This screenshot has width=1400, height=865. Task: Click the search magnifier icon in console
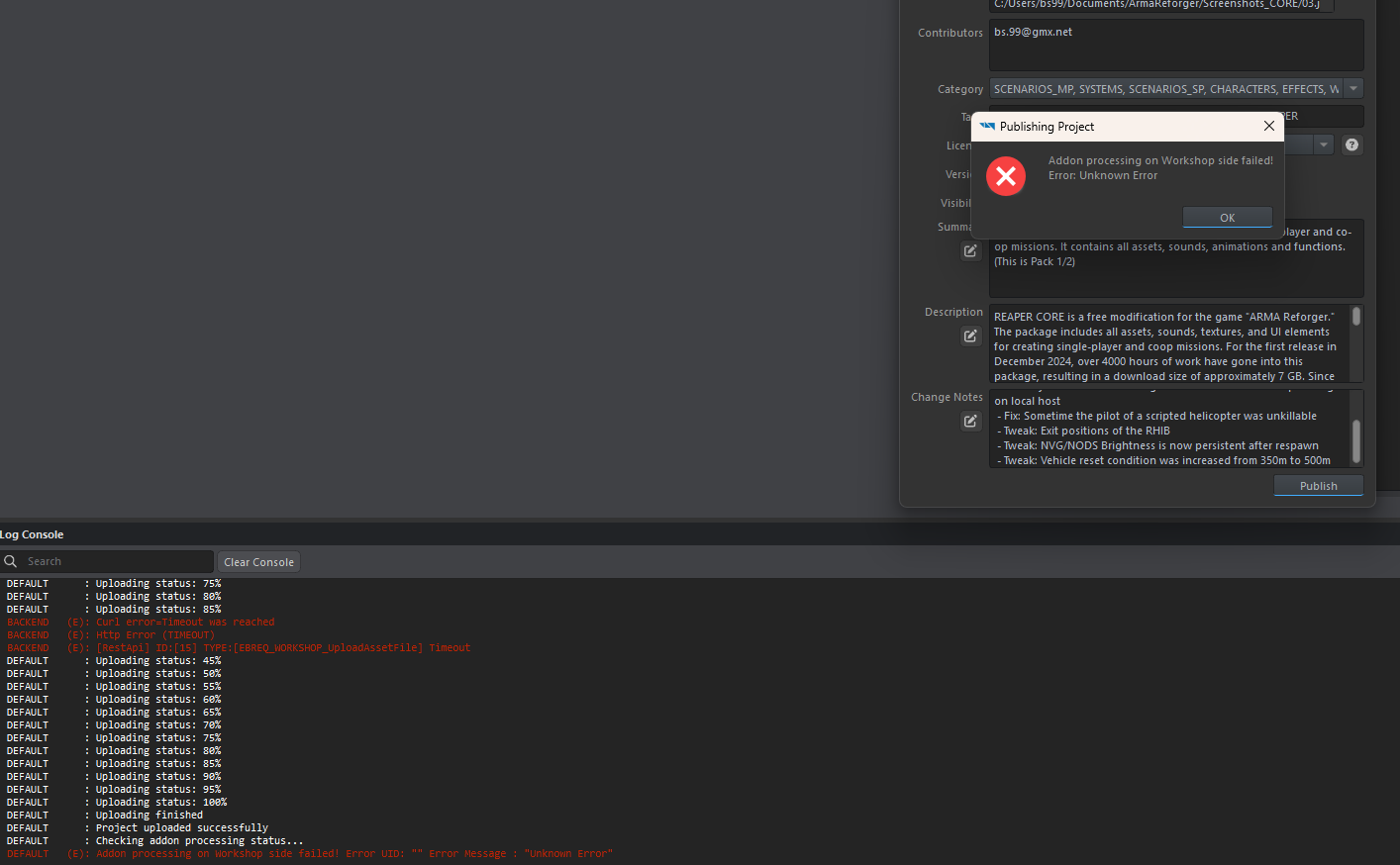(x=11, y=561)
